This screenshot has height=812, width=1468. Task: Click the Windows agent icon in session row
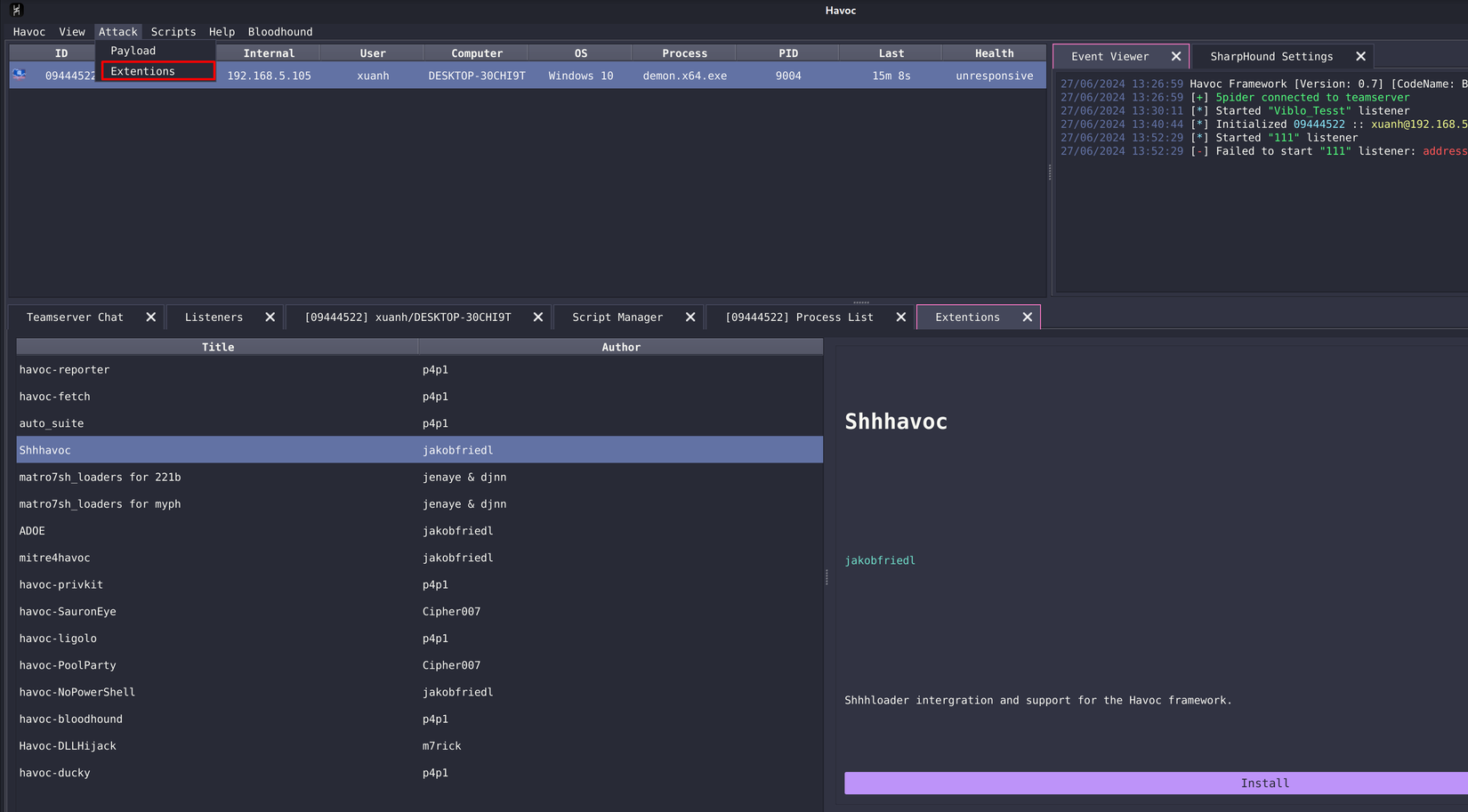click(20, 75)
